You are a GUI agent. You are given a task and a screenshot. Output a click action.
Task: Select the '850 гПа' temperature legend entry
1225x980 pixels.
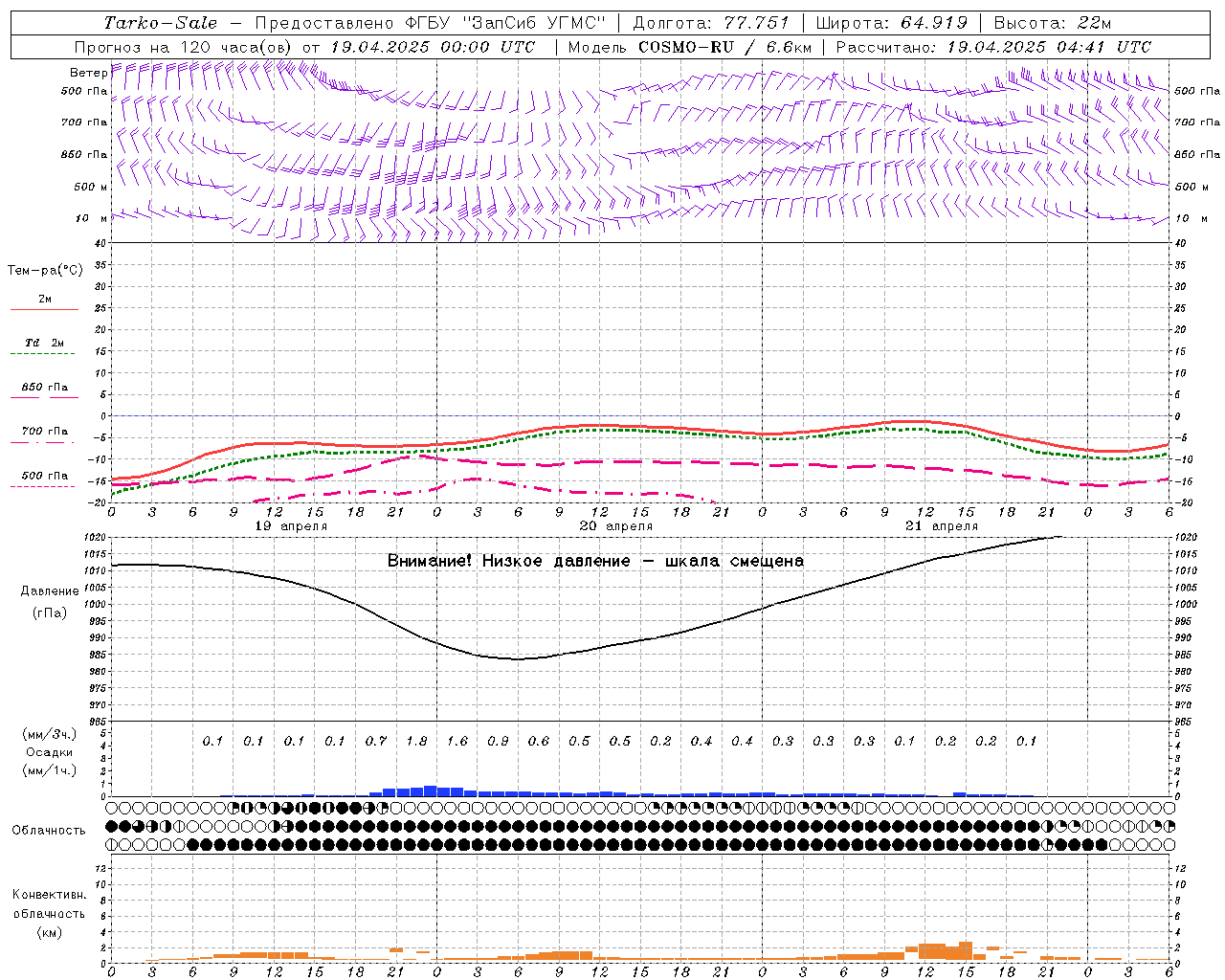point(44,388)
